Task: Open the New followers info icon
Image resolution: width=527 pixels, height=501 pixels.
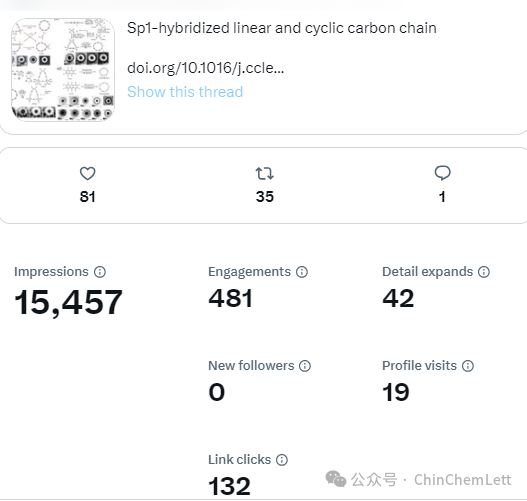Action: [305, 366]
